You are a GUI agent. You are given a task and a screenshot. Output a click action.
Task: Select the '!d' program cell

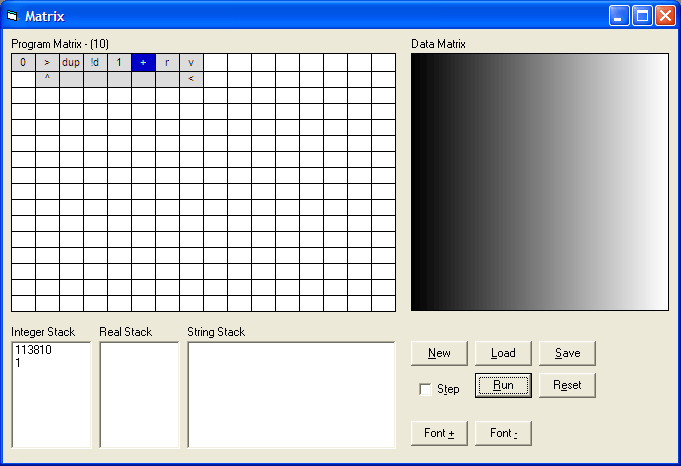(x=95, y=62)
